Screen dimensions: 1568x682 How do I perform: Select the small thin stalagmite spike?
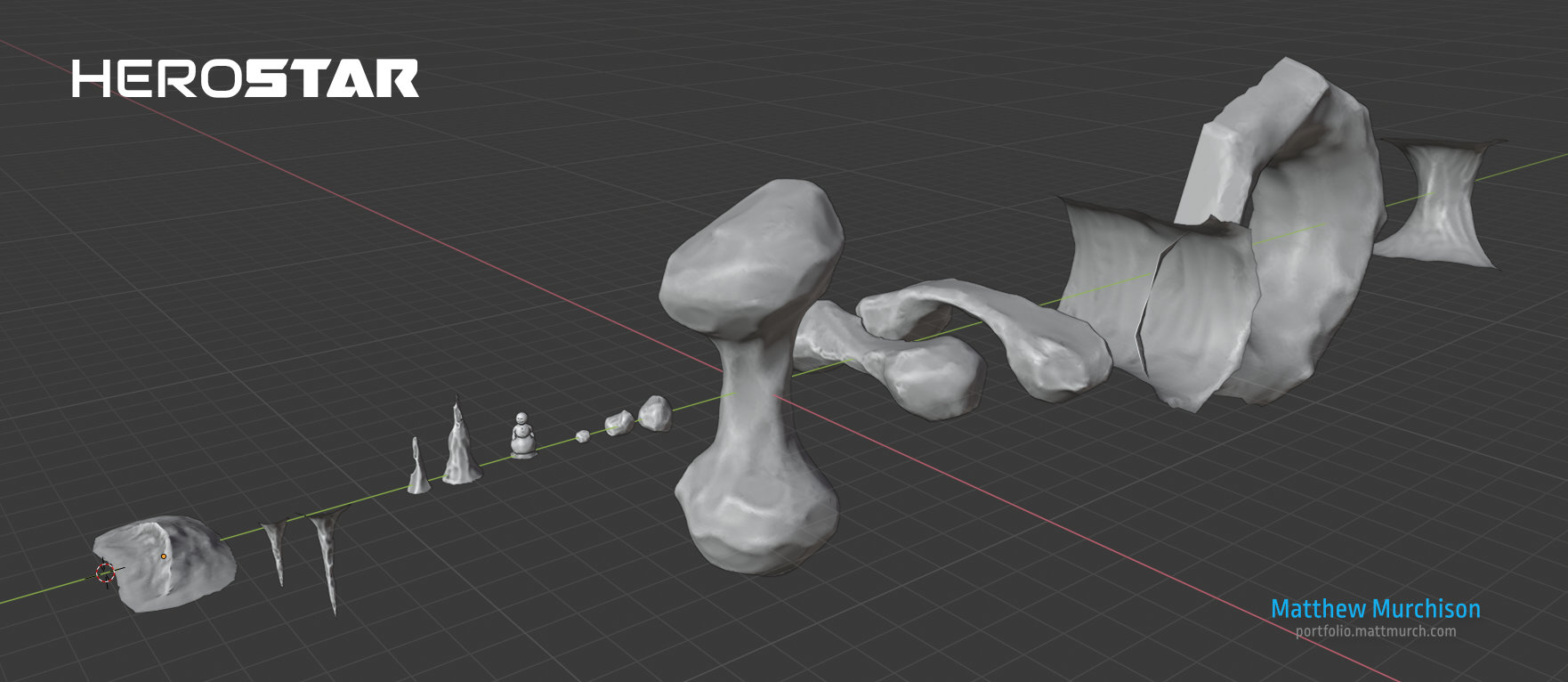click(416, 467)
